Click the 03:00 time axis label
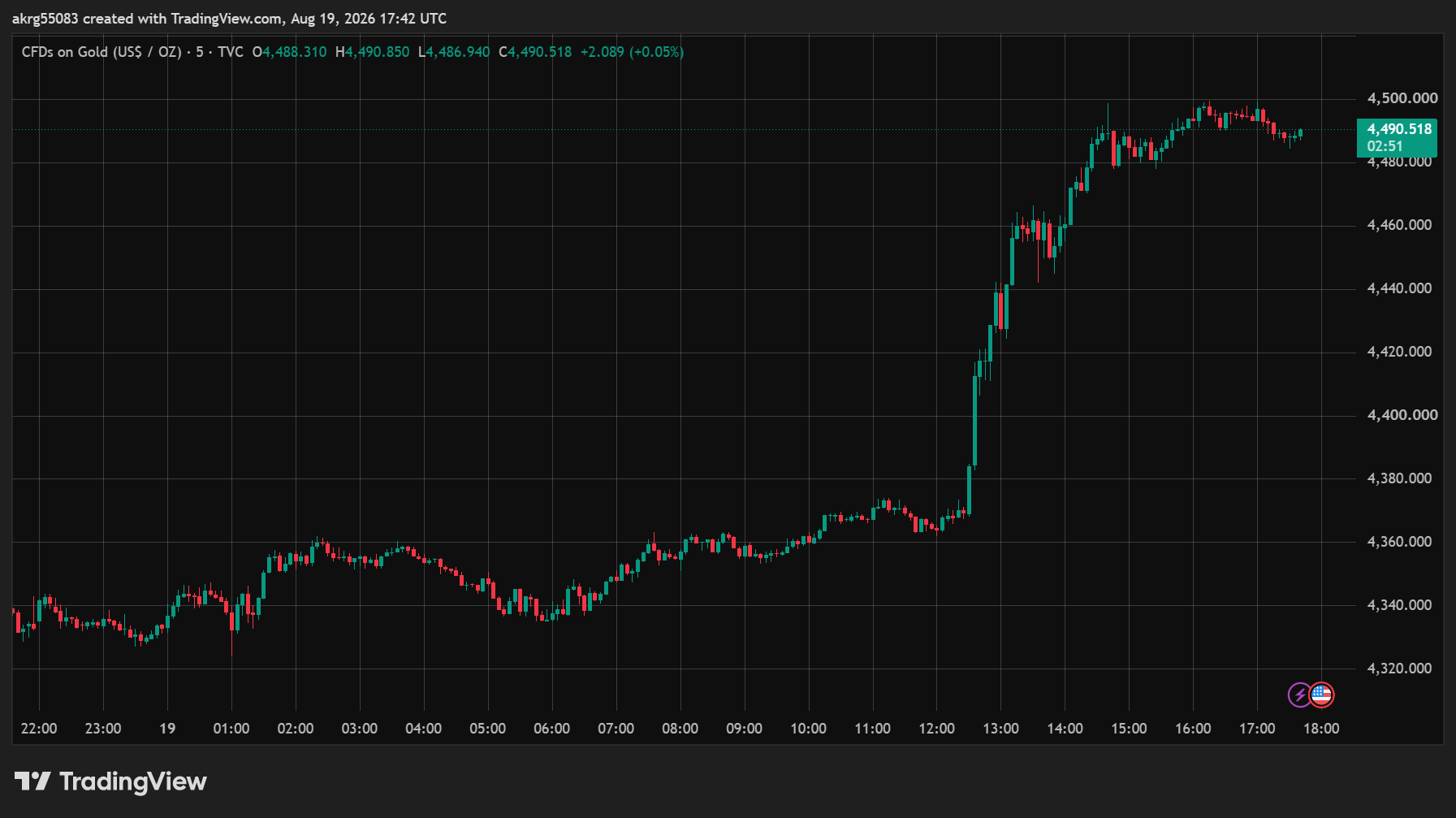The height and width of the screenshot is (818, 1456). click(360, 729)
